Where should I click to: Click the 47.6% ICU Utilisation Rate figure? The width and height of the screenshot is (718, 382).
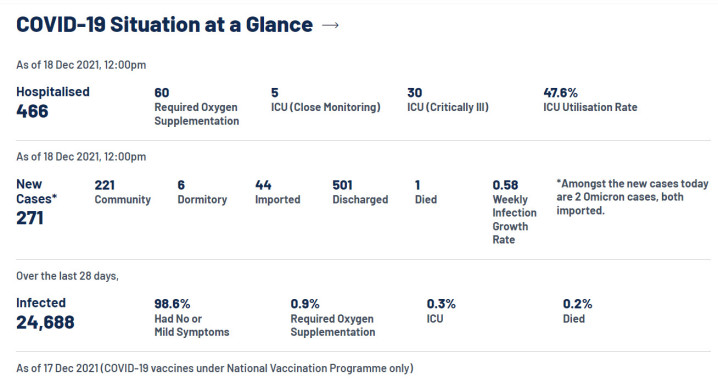[590, 100]
